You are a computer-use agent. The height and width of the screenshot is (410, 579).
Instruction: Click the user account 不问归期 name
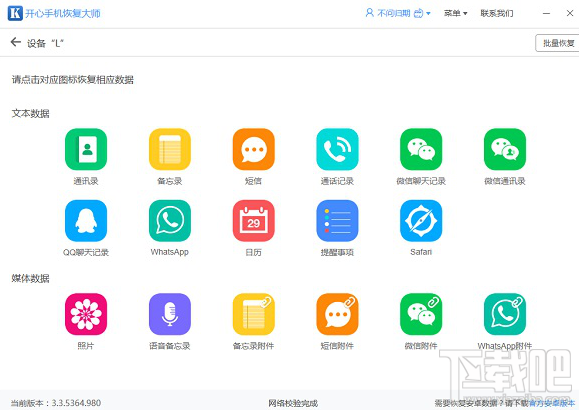point(394,13)
